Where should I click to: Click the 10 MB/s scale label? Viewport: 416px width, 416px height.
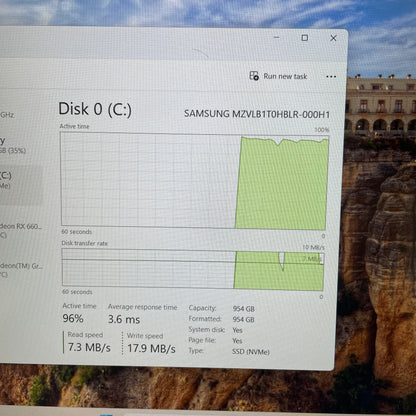pos(313,247)
